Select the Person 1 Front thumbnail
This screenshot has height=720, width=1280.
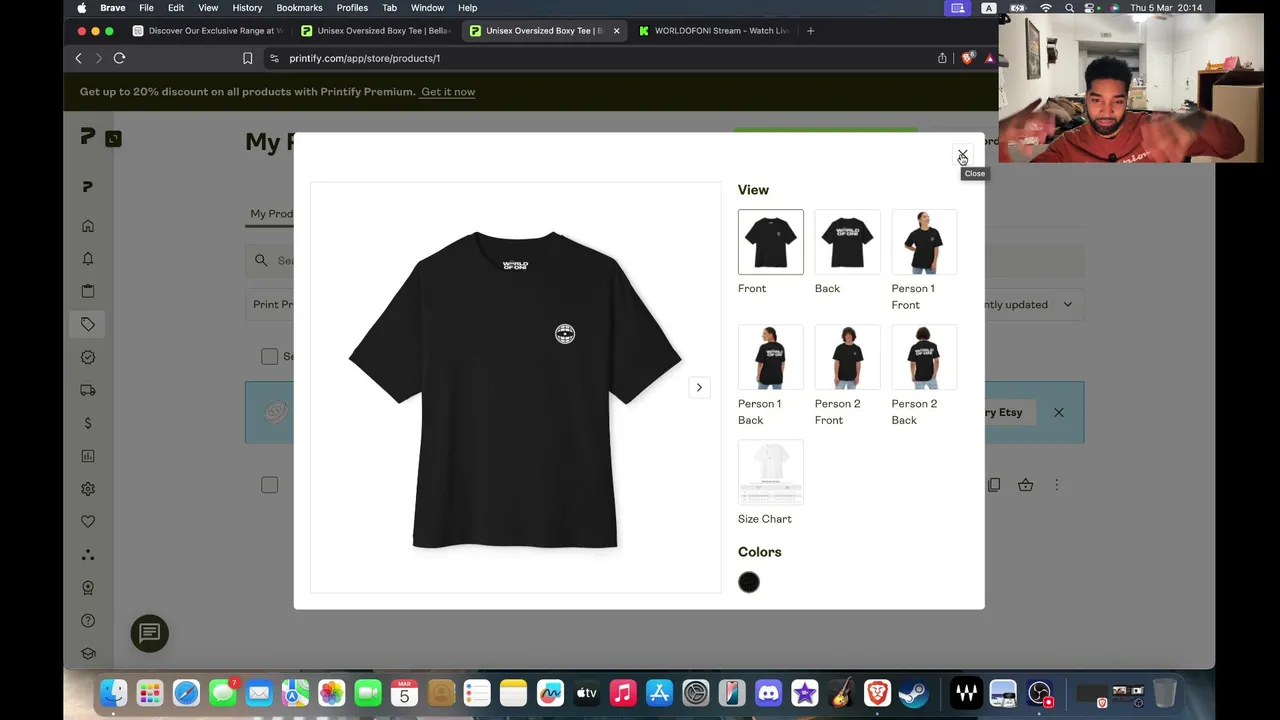(924, 242)
